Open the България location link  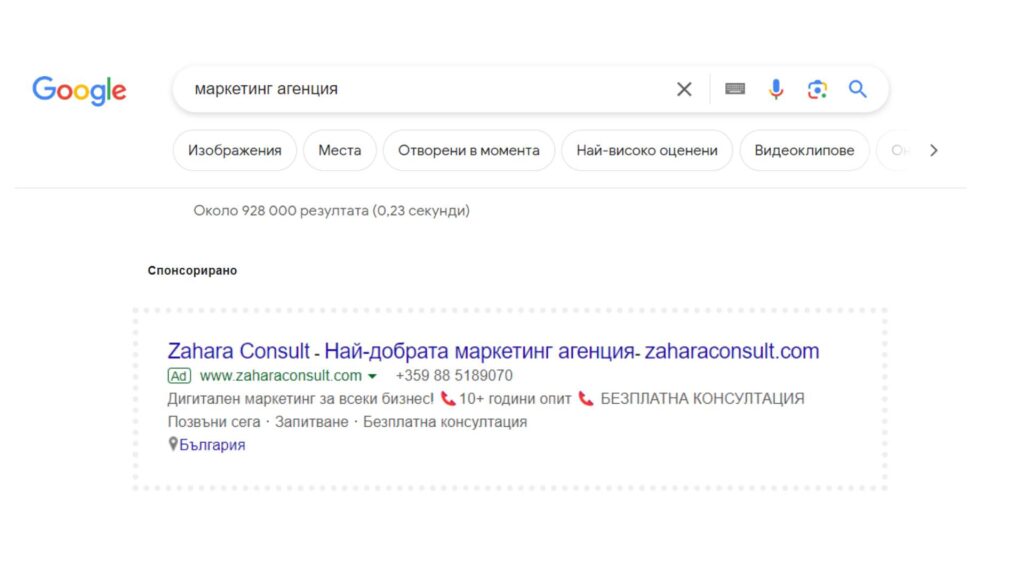[212, 445]
